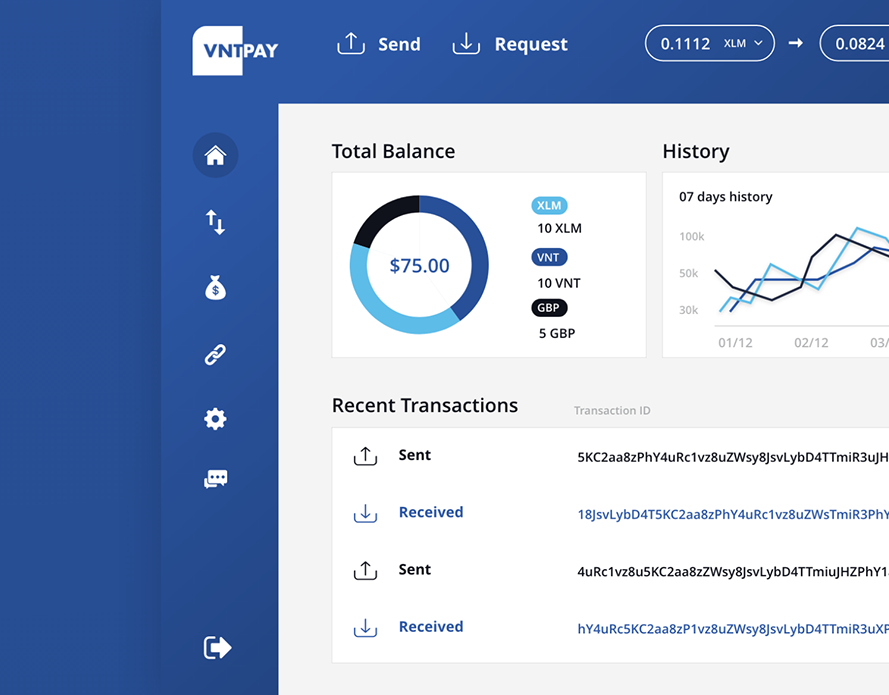The height and width of the screenshot is (695, 889).
Task: Select the GBP legend badge
Action: 549,308
